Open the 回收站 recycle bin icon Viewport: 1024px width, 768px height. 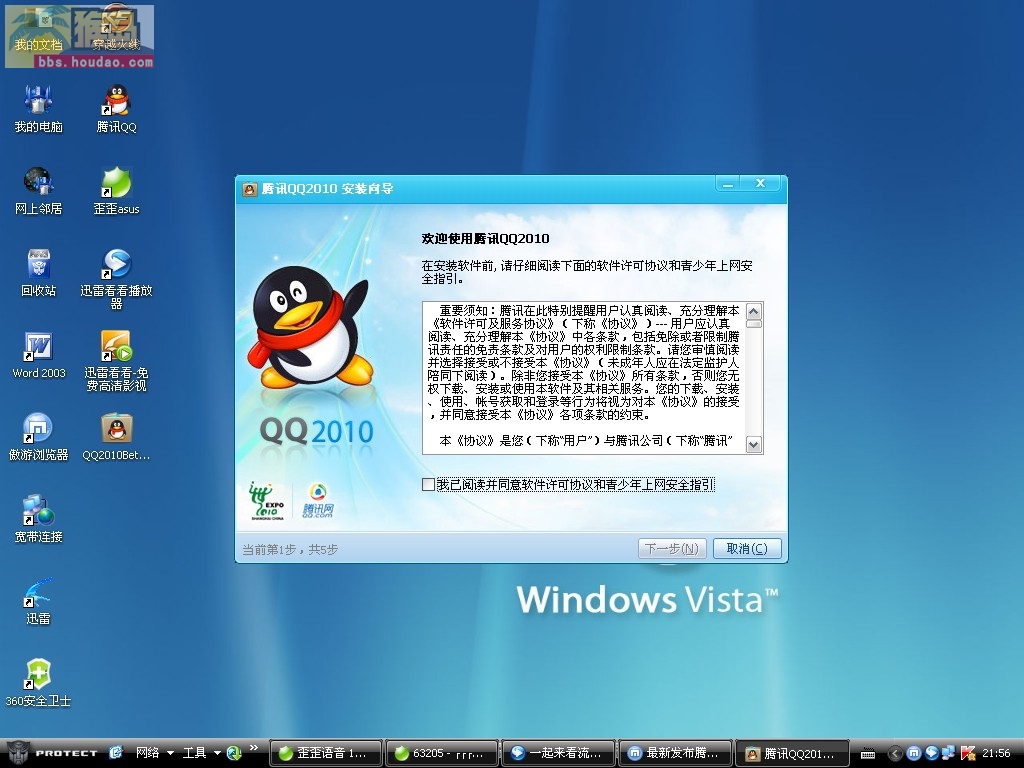click(39, 273)
